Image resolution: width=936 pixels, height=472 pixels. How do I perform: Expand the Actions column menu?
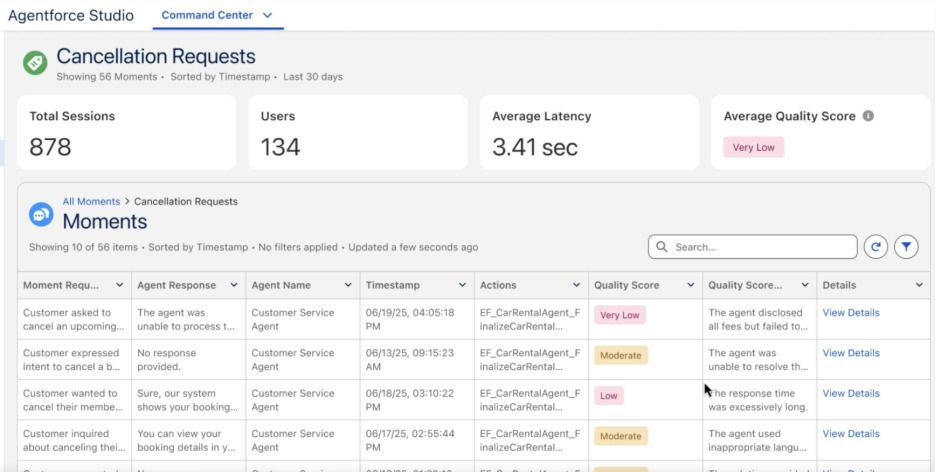point(577,285)
